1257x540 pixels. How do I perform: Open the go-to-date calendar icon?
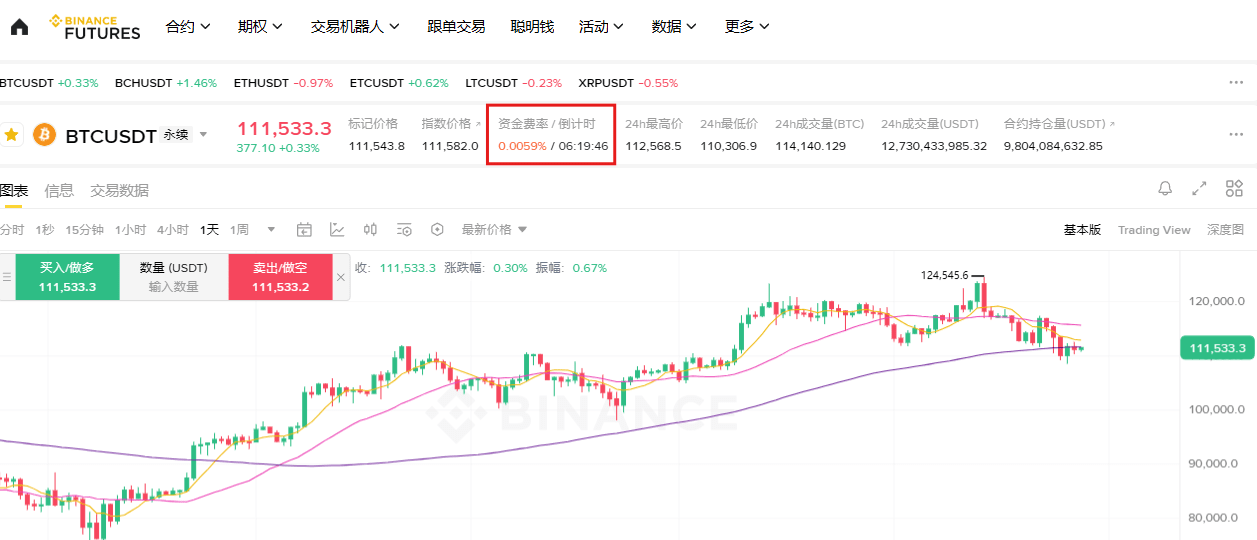[x=304, y=229]
